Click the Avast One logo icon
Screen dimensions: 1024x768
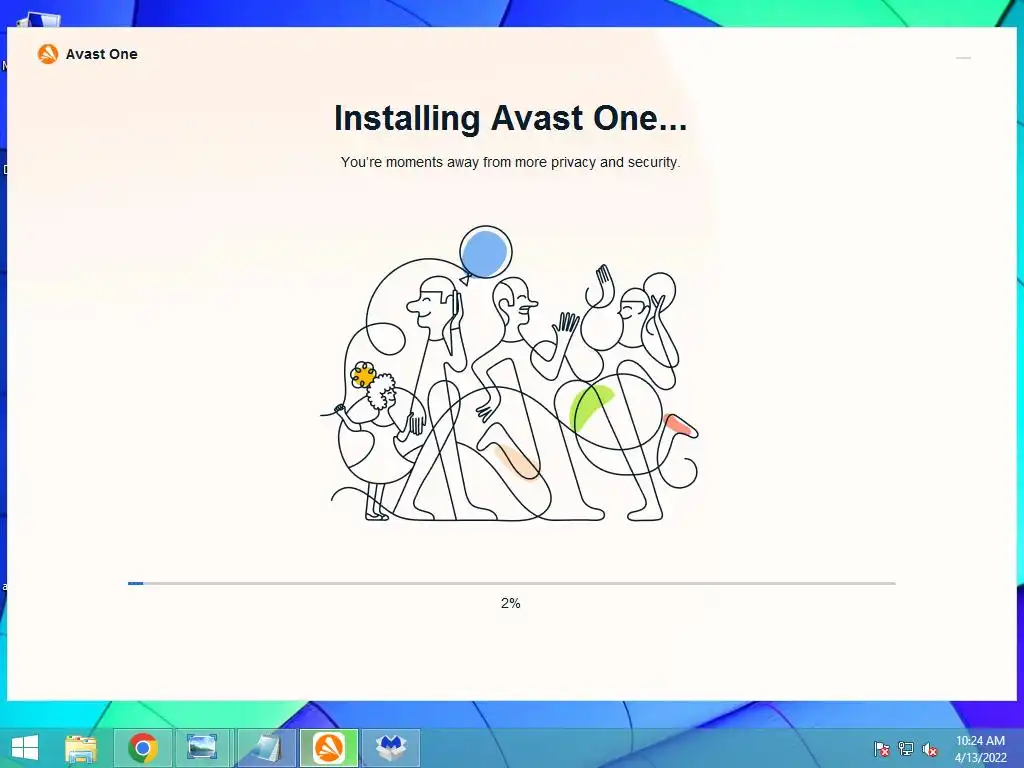(48, 54)
